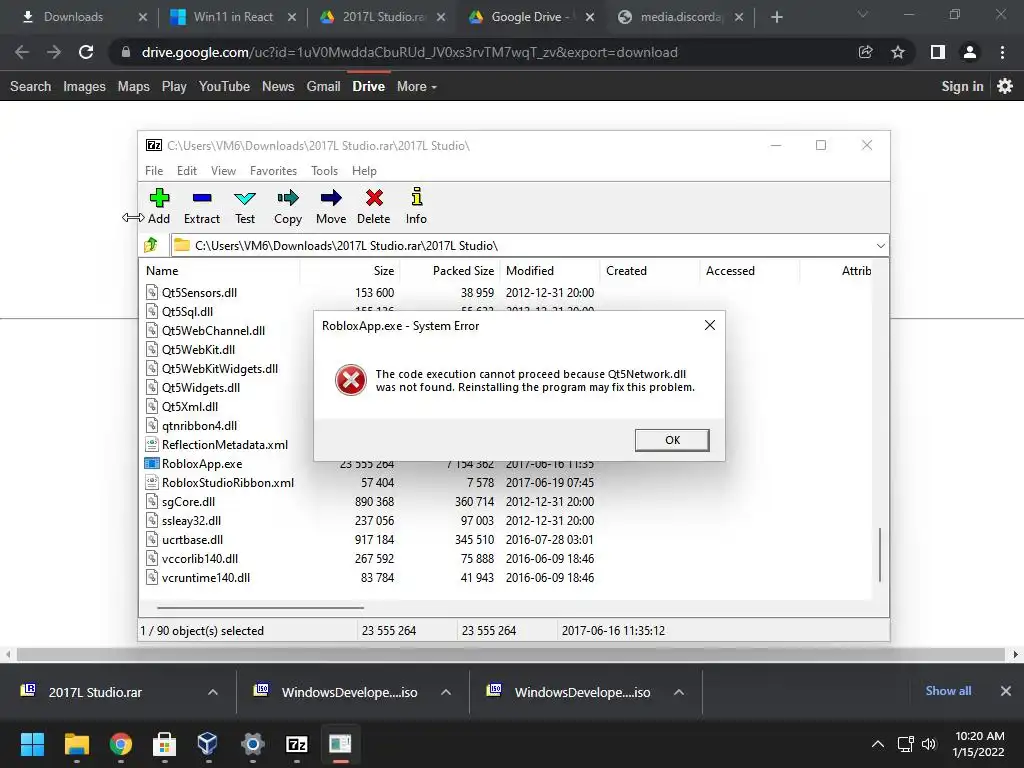Expand options for 2017L Studio.rar download

[213, 692]
